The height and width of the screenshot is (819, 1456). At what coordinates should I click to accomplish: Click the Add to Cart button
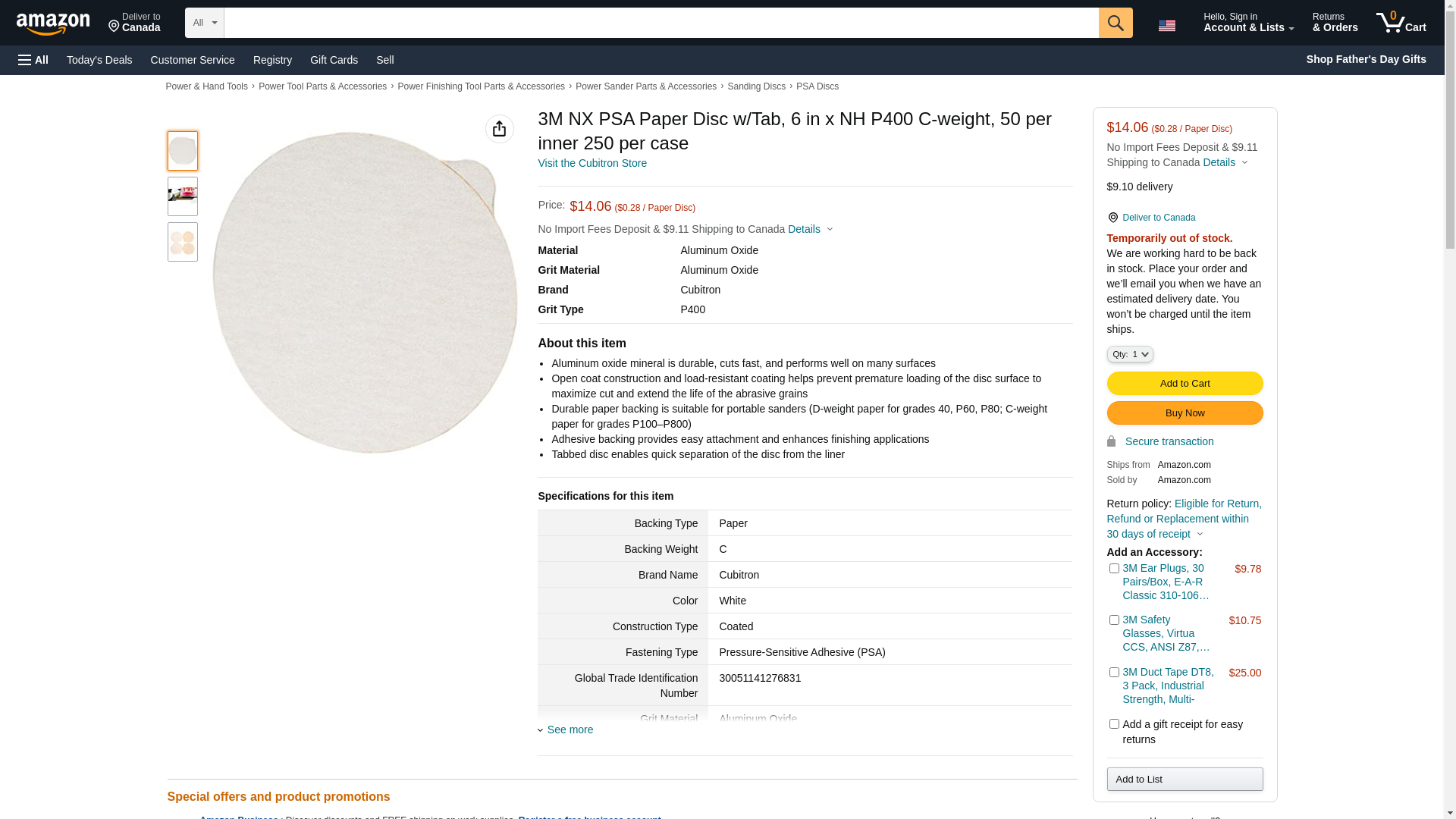tap(1185, 383)
